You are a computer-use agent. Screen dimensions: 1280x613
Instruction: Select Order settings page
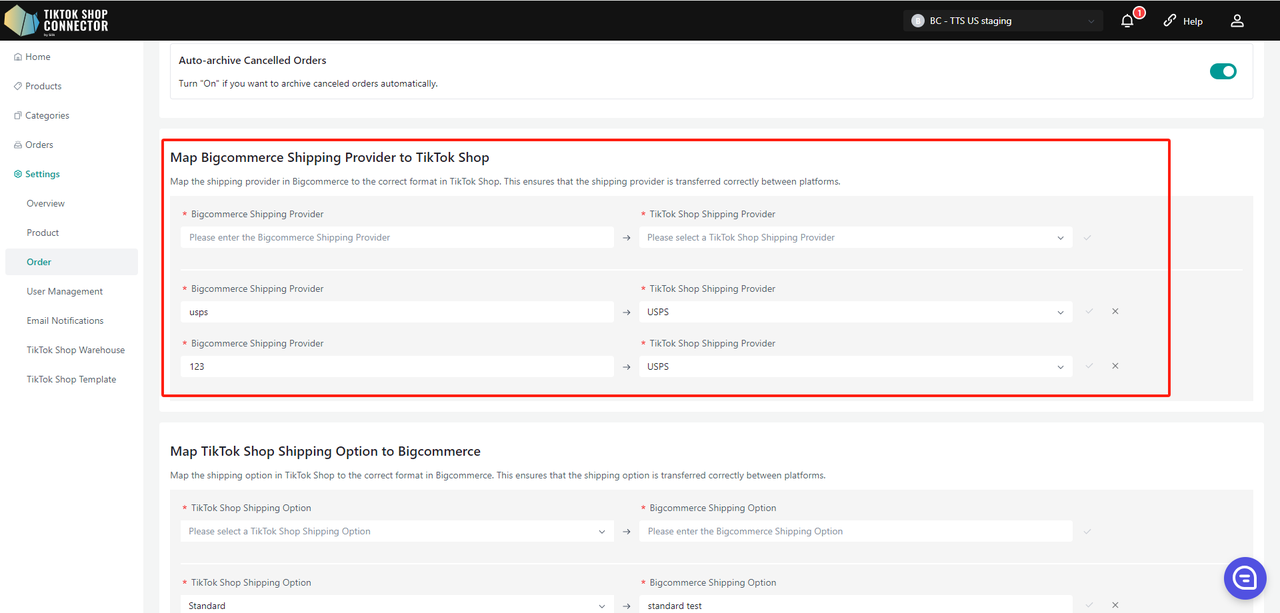pos(71,262)
